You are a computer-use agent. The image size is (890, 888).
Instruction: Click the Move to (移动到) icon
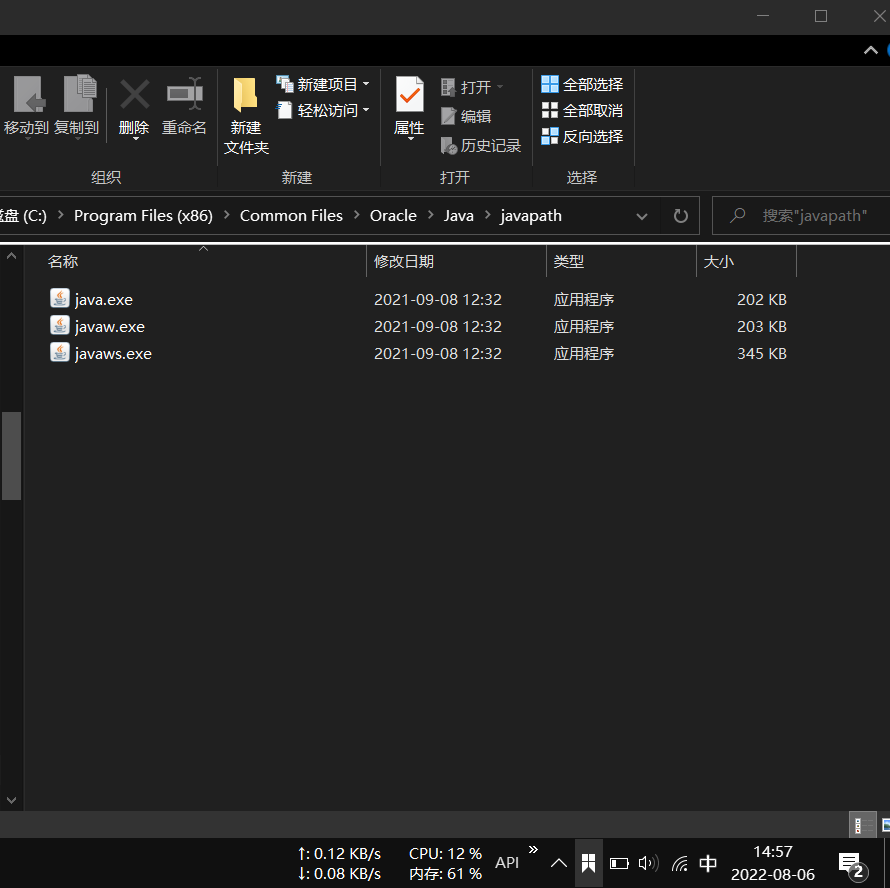coord(28,94)
